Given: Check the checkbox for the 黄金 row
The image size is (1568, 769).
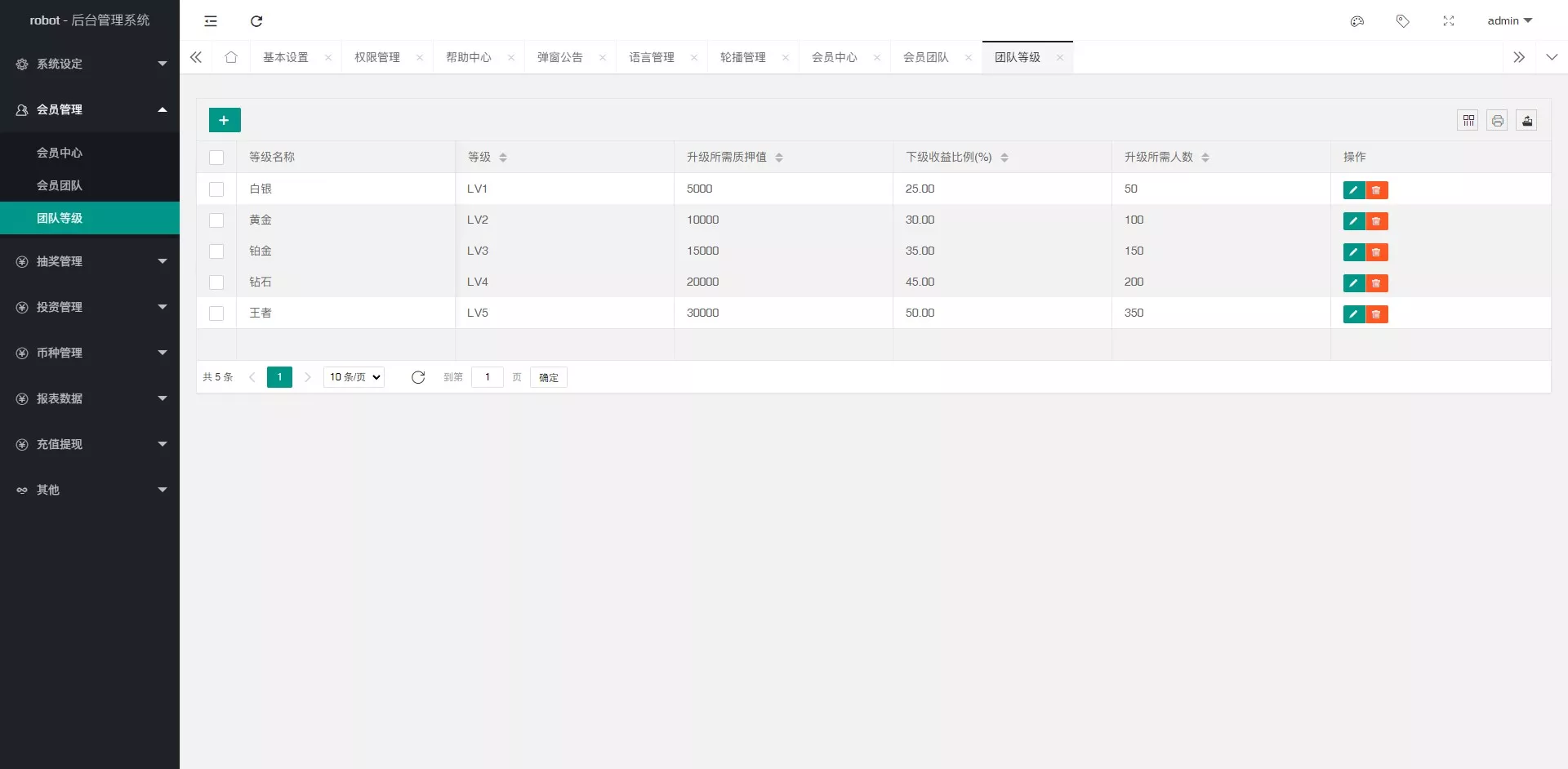Looking at the screenshot, I should (216, 220).
